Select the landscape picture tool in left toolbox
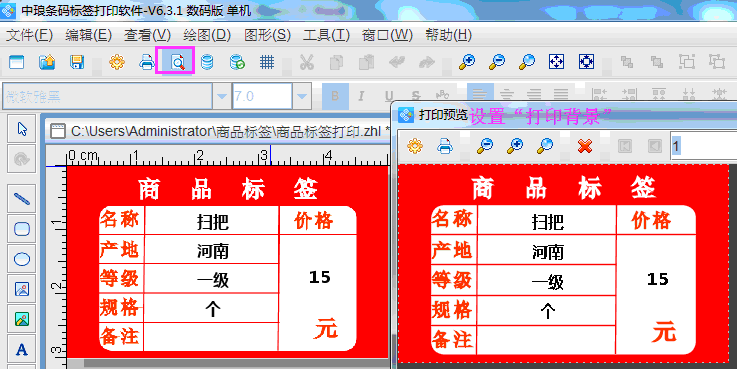 point(22,319)
